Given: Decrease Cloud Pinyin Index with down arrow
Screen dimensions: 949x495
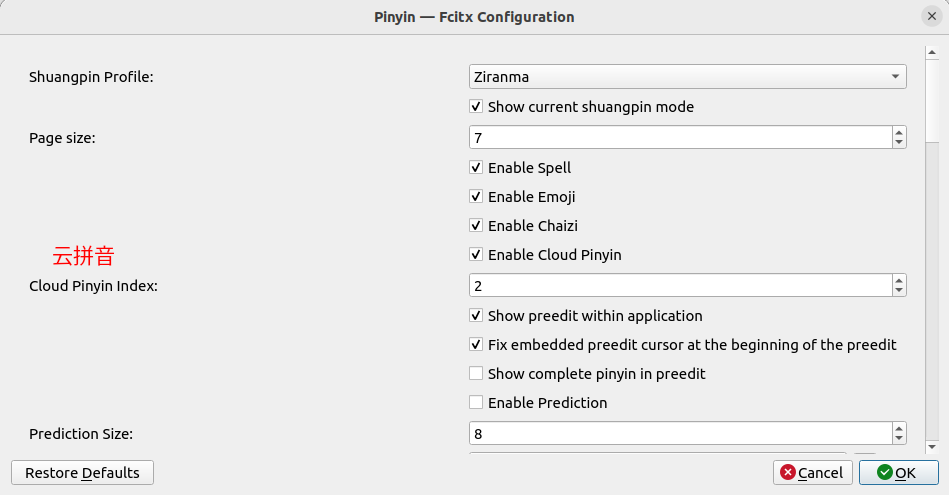Looking at the screenshot, I should [899, 290].
